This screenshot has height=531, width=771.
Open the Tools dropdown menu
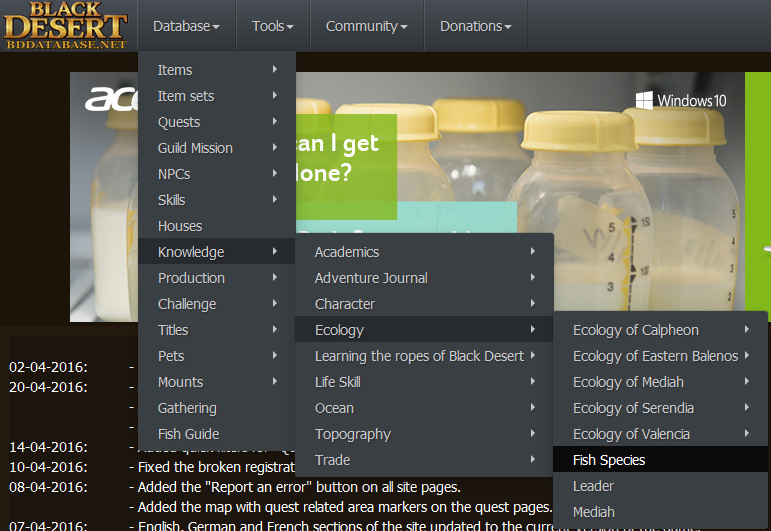(273, 26)
